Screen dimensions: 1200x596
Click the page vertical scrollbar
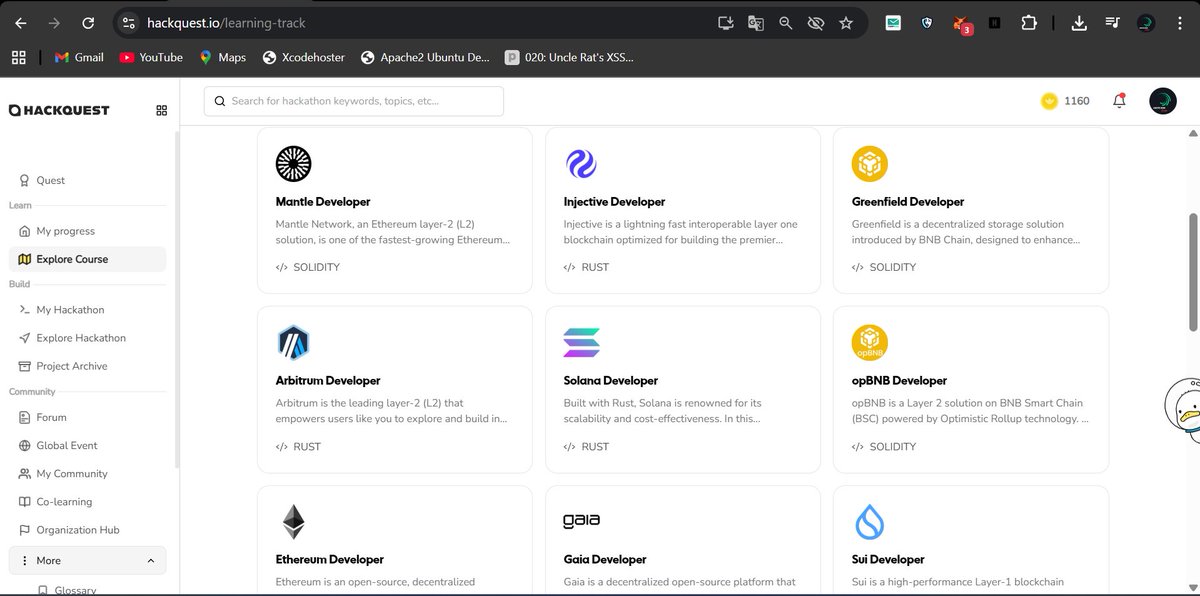click(x=1193, y=272)
